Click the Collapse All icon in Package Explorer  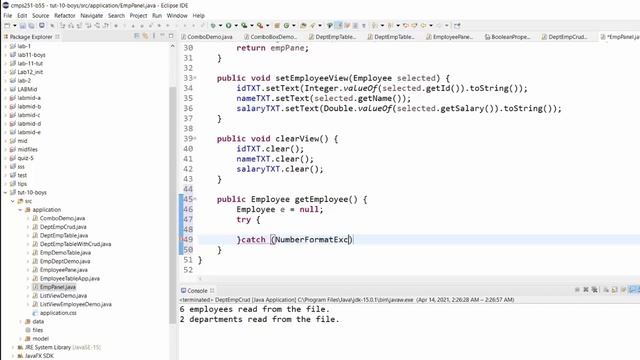coord(137,36)
